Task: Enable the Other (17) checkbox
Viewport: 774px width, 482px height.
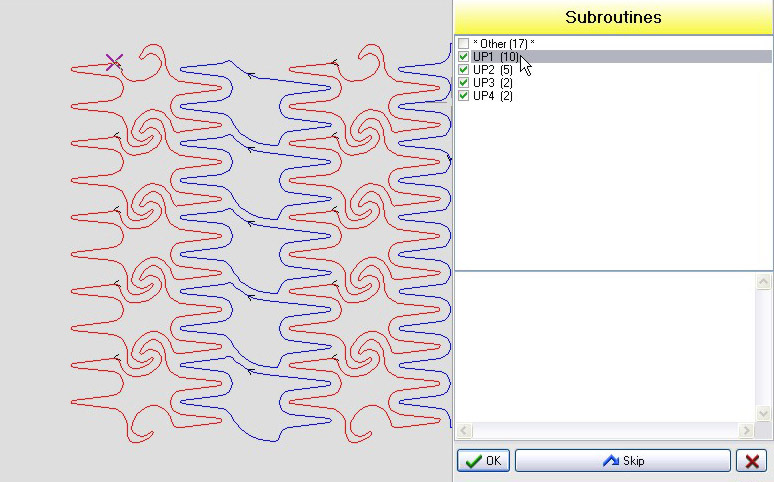Action: (x=463, y=43)
